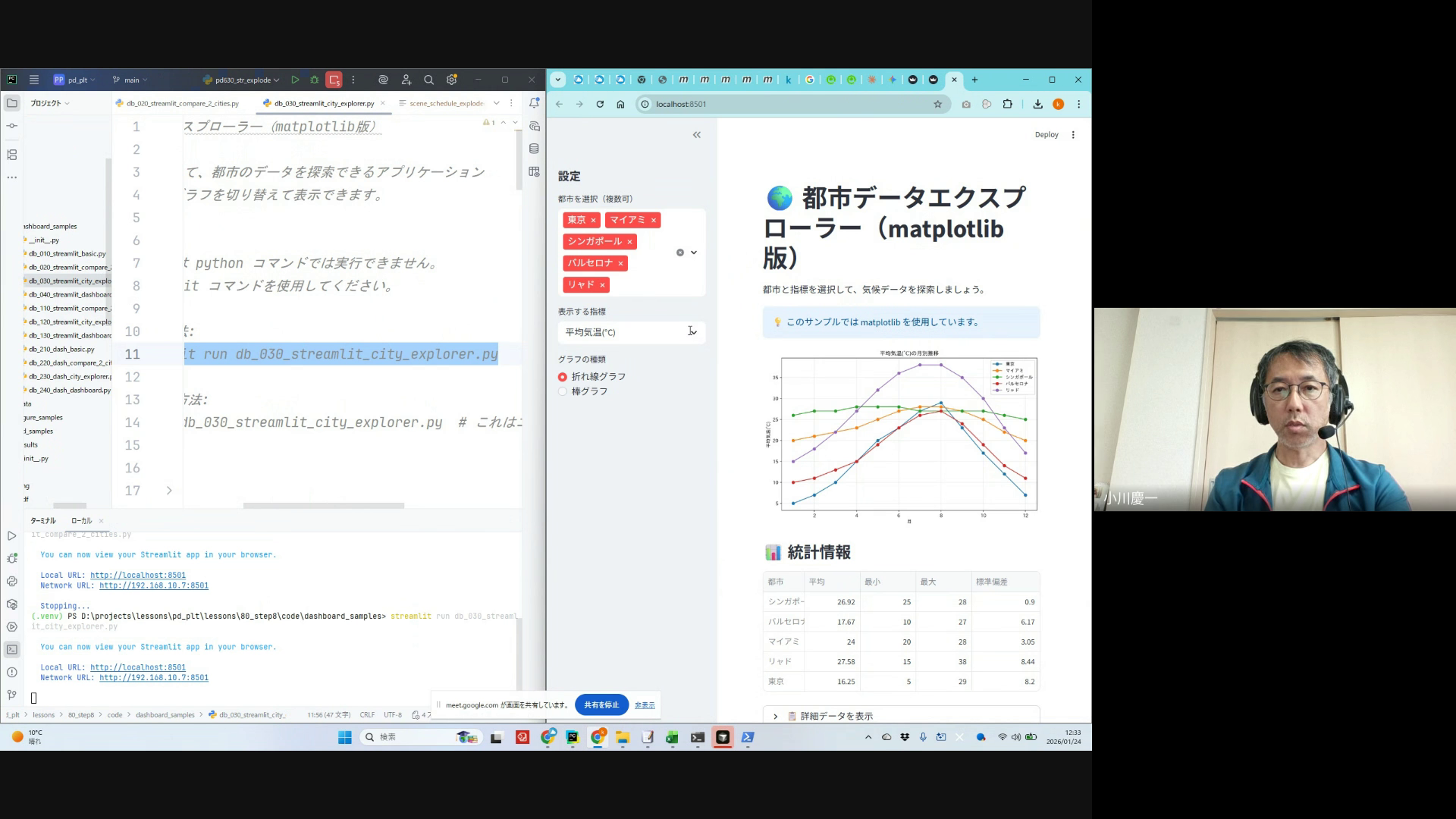Viewport: 1456px width, 819px height.
Task: Collapse the Streamlit sidebar with double chevron
Action: (x=696, y=135)
